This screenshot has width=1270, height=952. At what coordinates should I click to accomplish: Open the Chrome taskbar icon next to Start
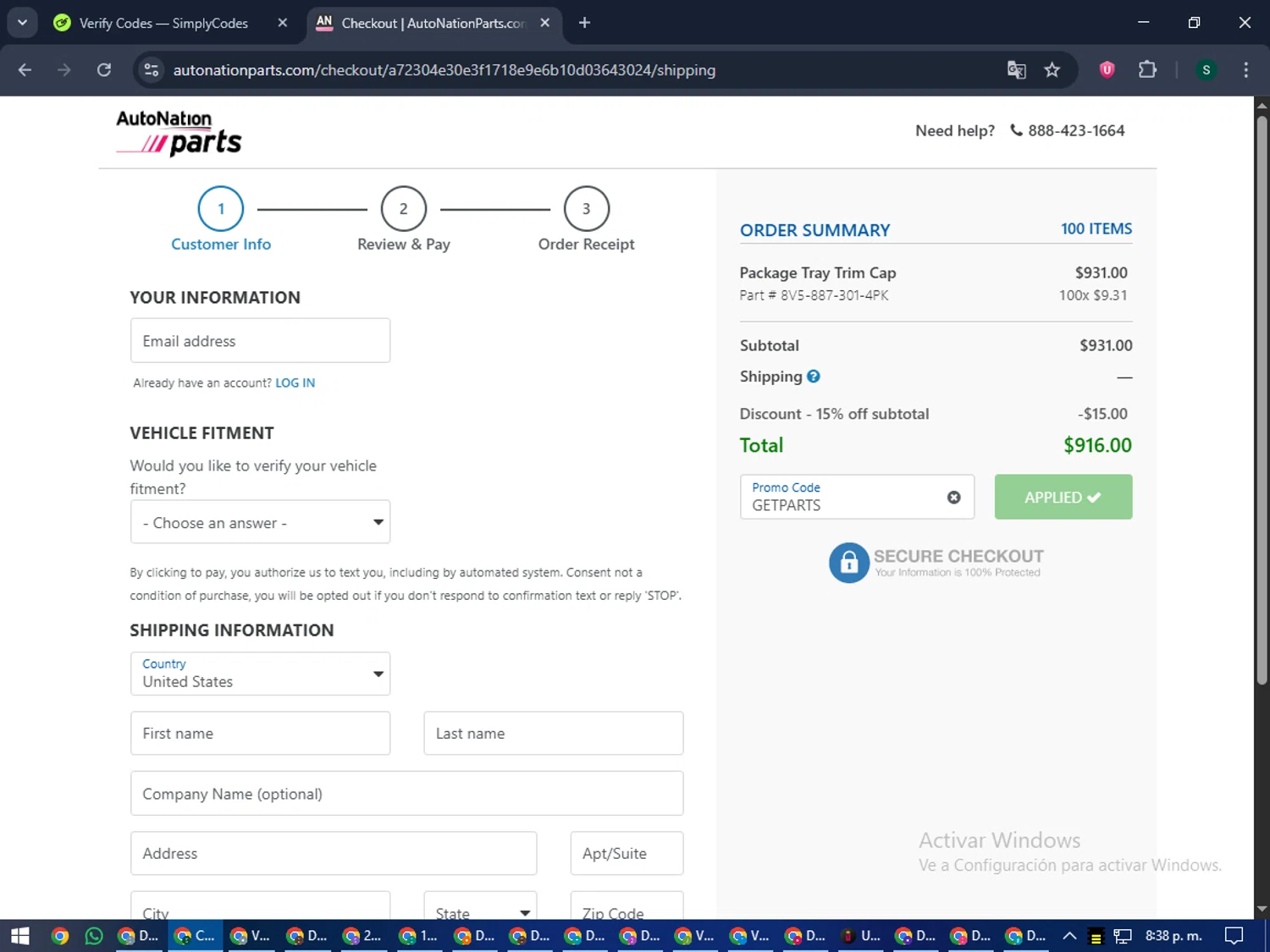59,936
